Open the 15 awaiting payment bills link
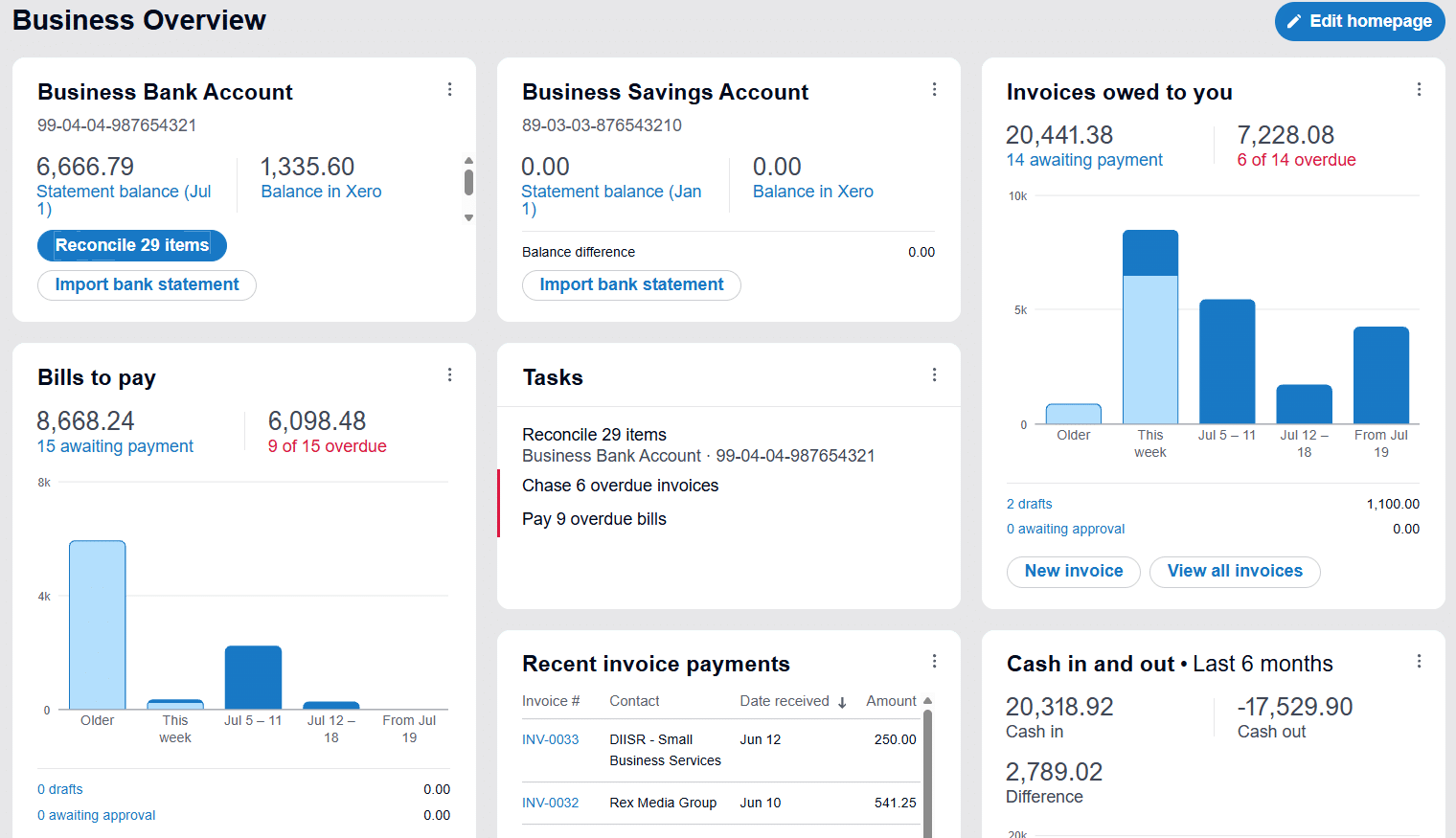The height and width of the screenshot is (838, 1456). tap(115, 446)
